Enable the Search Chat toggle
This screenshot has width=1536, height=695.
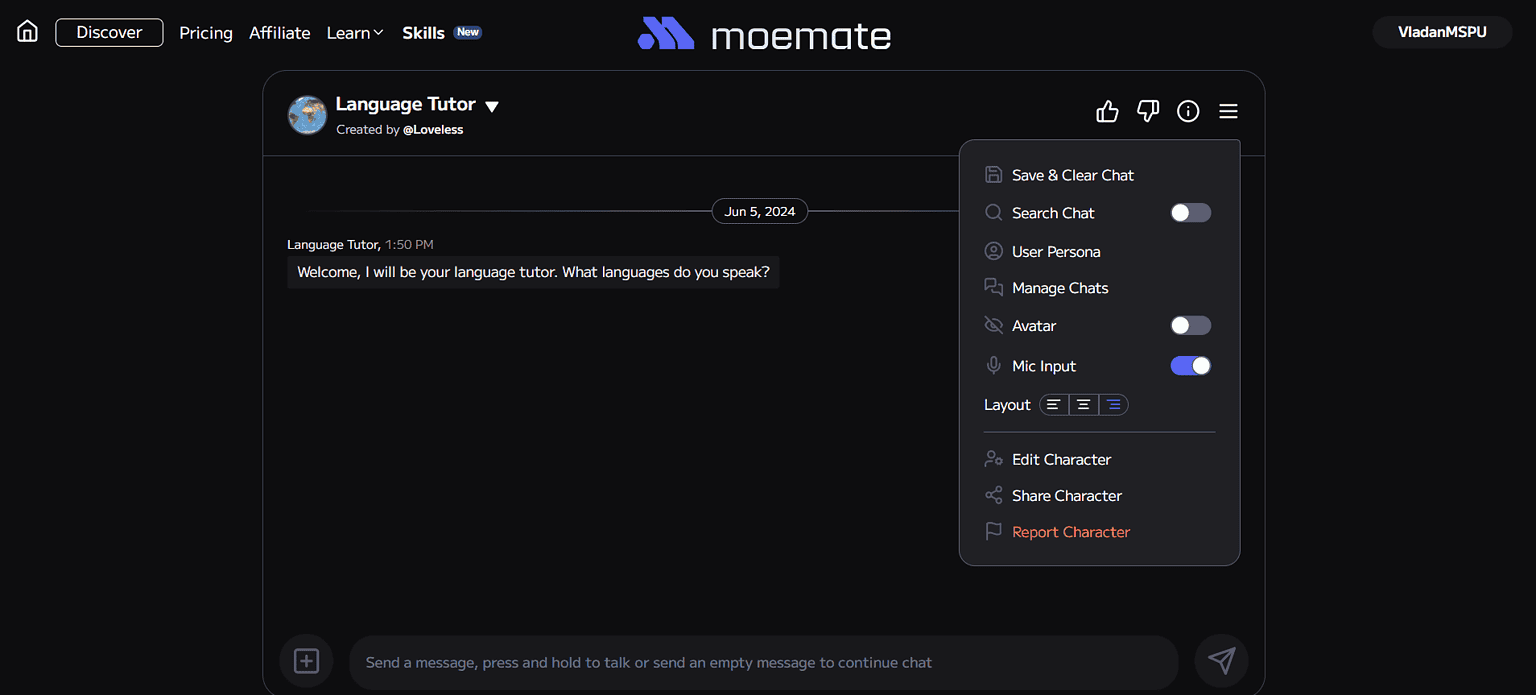pyautogui.click(x=1189, y=212)
